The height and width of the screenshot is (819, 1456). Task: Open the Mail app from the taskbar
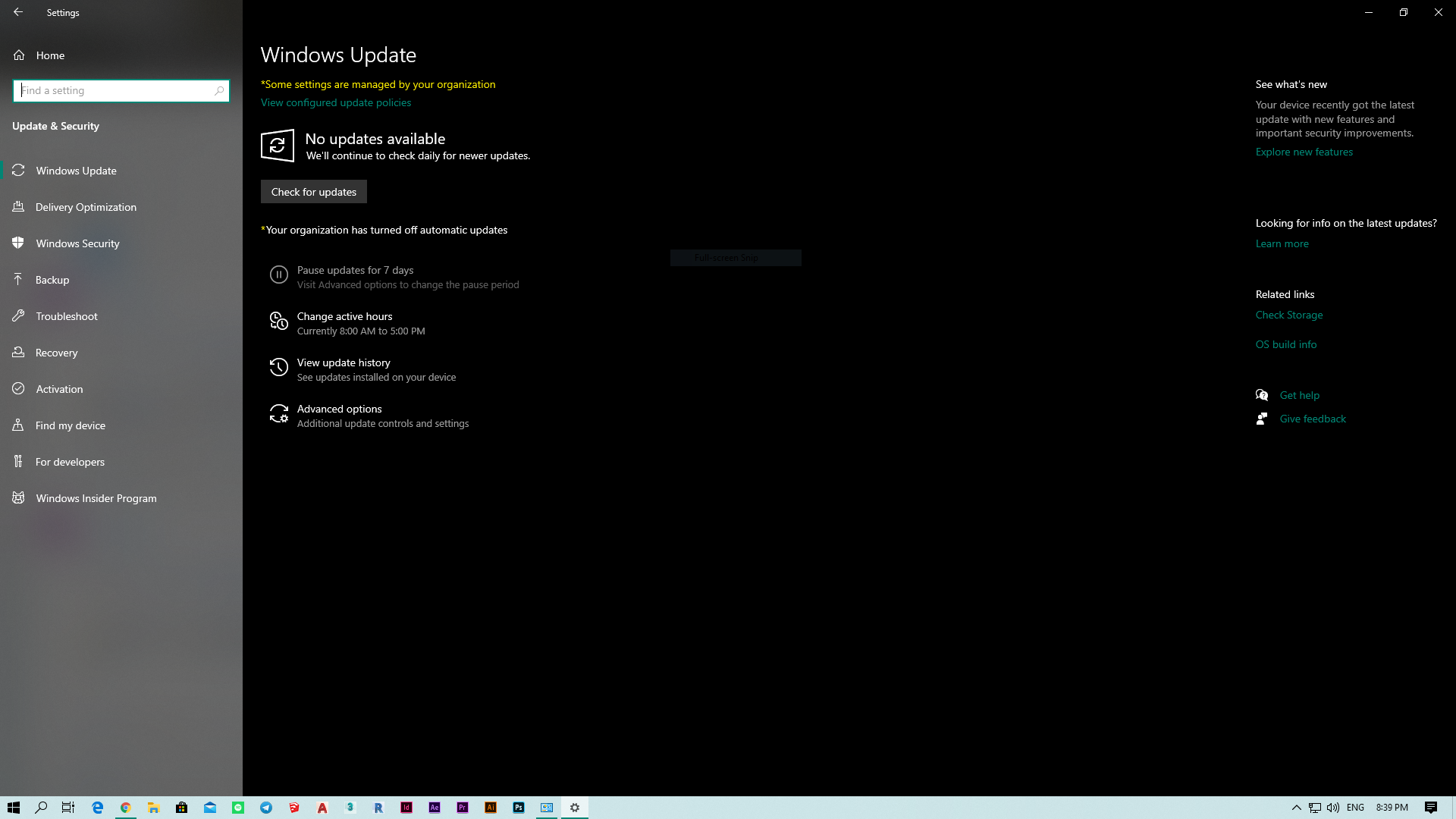coord(210,808)
